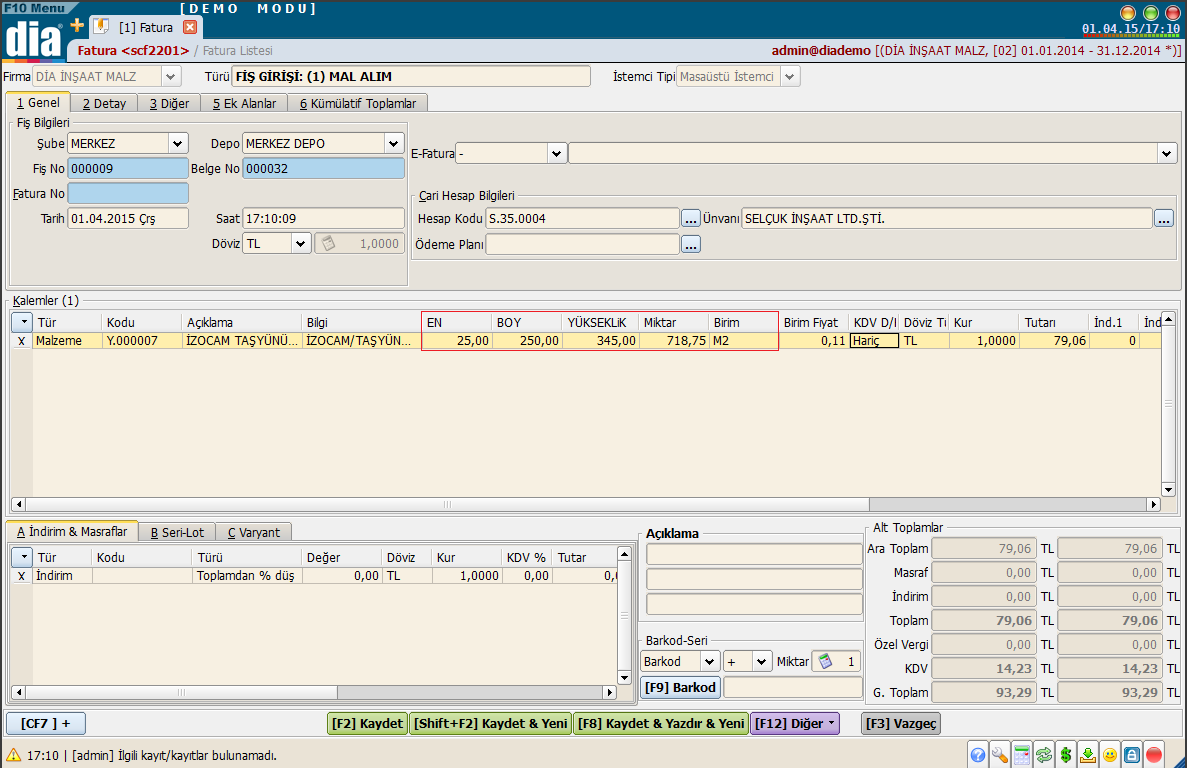The image size is (1187, 768).
Task: Click the Toplamdan % düş cell
Action: coord(247,576)
